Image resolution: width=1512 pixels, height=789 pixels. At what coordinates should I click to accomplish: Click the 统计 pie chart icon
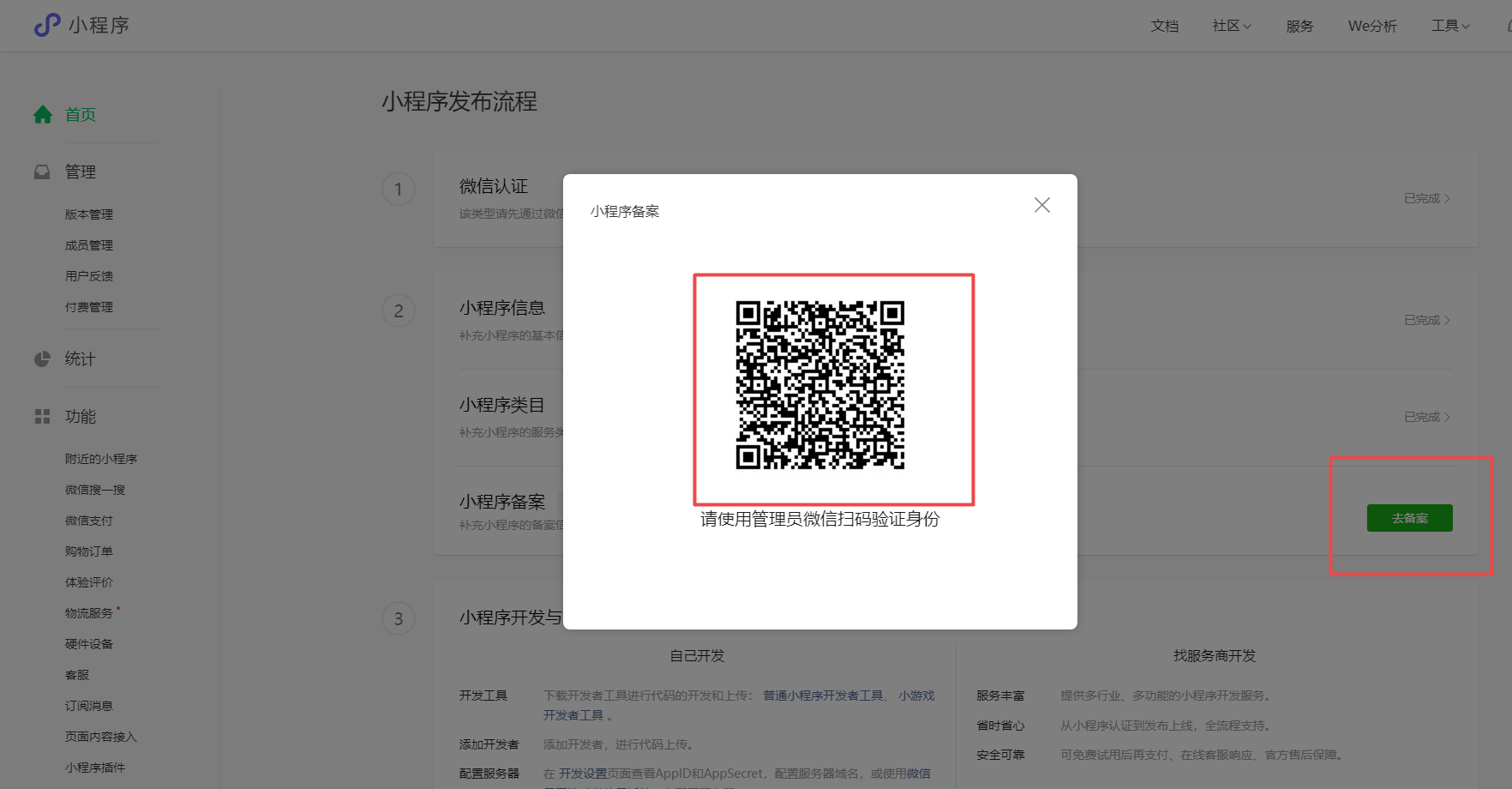click(42, 359)
